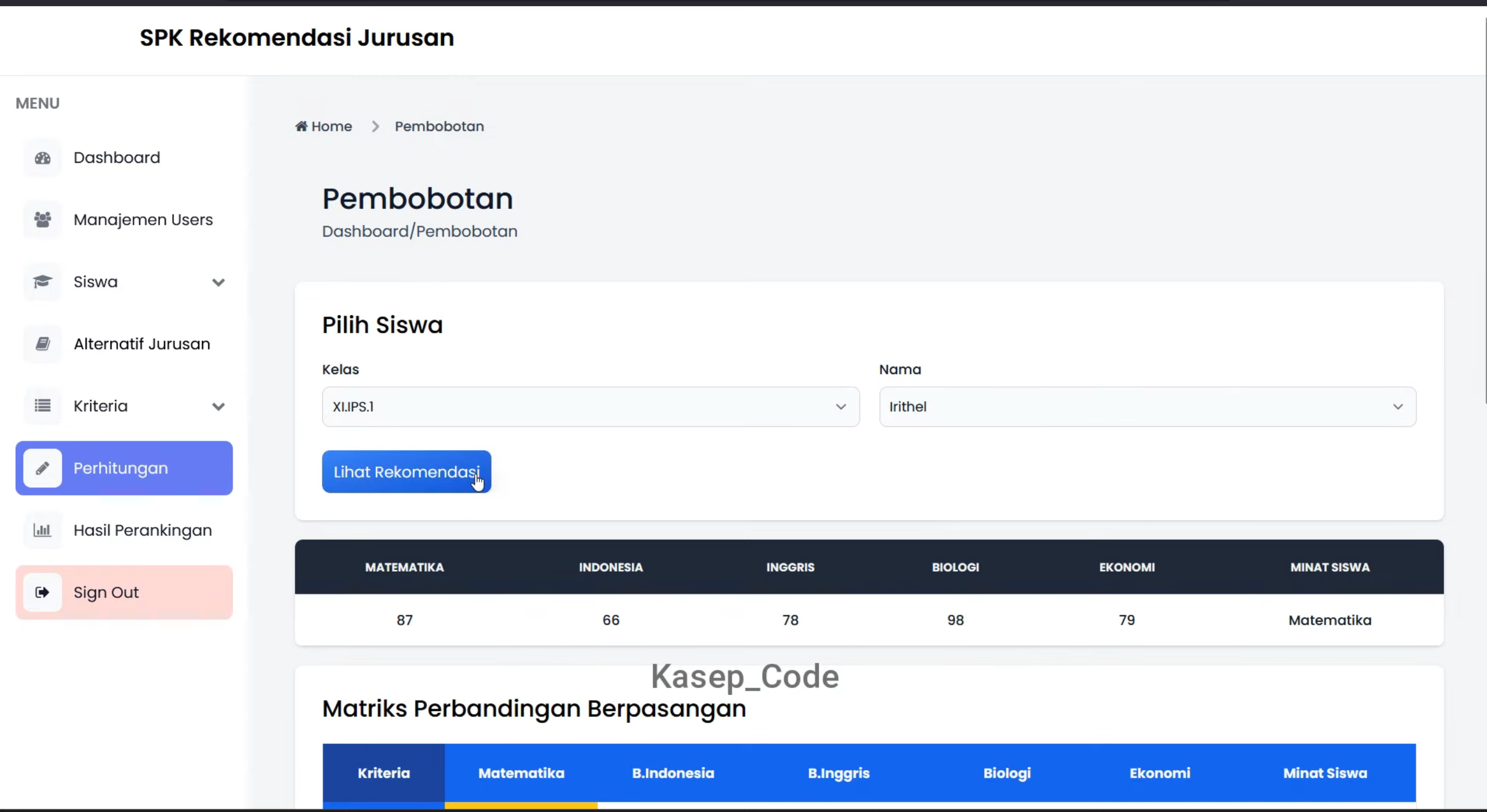Click the Minat Siswa matrix column header
Viewport: 1487px width, 812px height.
tap(1325, 773)
